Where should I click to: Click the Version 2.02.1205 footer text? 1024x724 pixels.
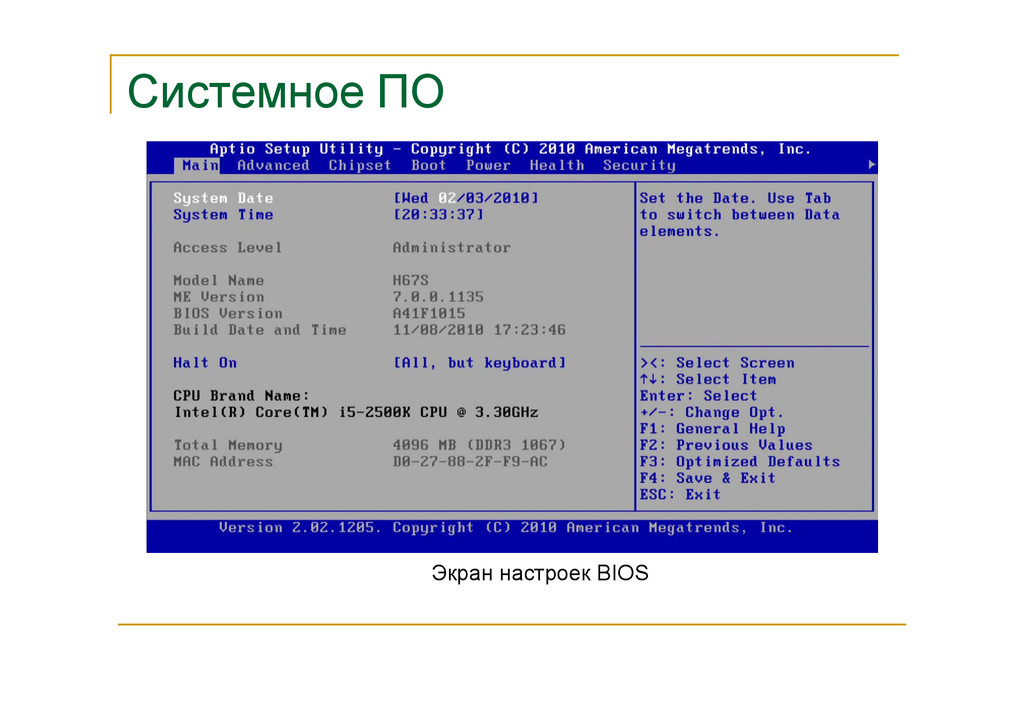[506, 528]
